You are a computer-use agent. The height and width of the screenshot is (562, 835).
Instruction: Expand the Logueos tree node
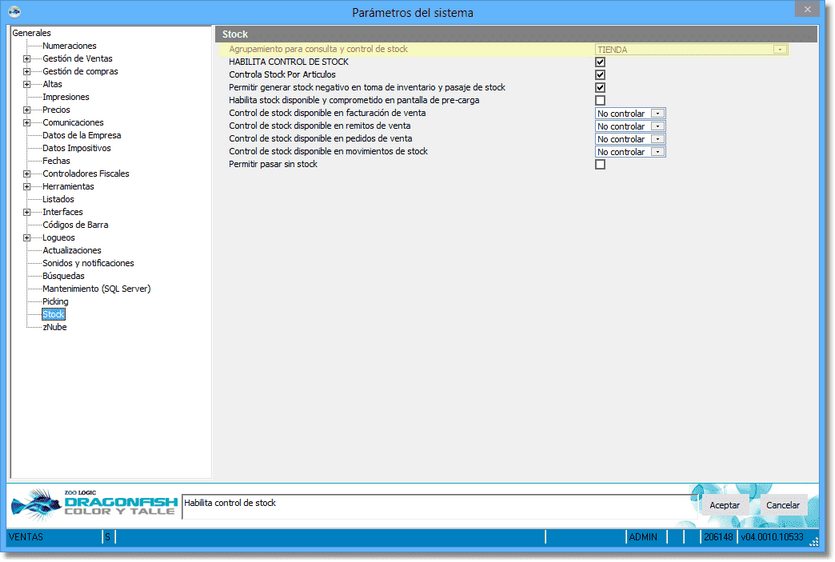tap(27, 238)
